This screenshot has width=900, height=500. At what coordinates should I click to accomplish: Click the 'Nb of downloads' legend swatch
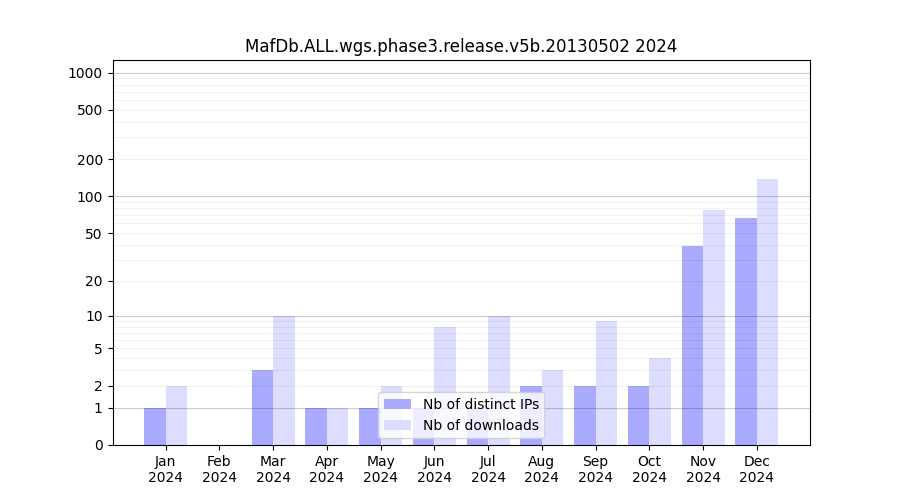[397, 425]
